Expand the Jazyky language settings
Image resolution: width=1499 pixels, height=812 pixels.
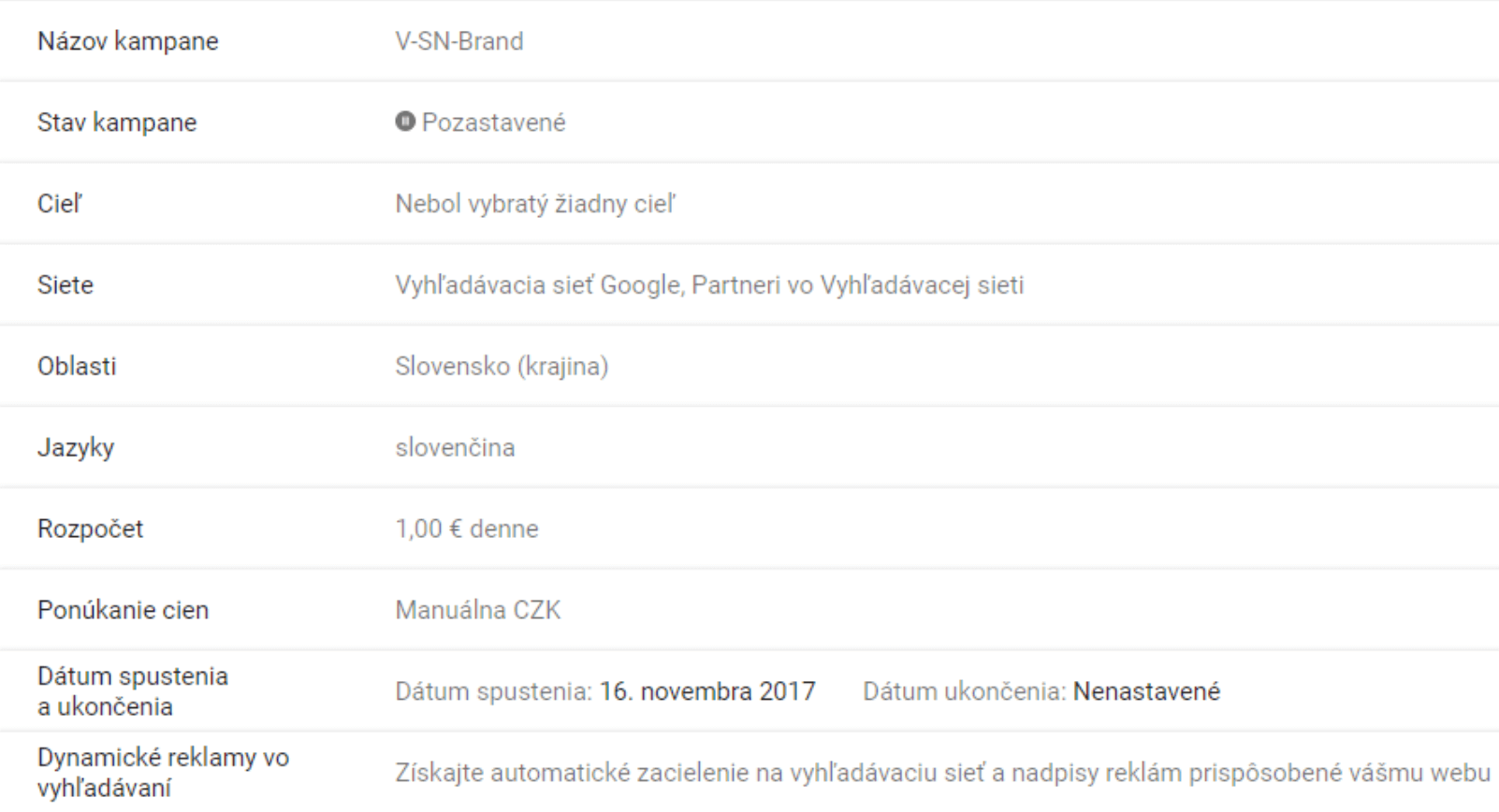coord(76,448)
